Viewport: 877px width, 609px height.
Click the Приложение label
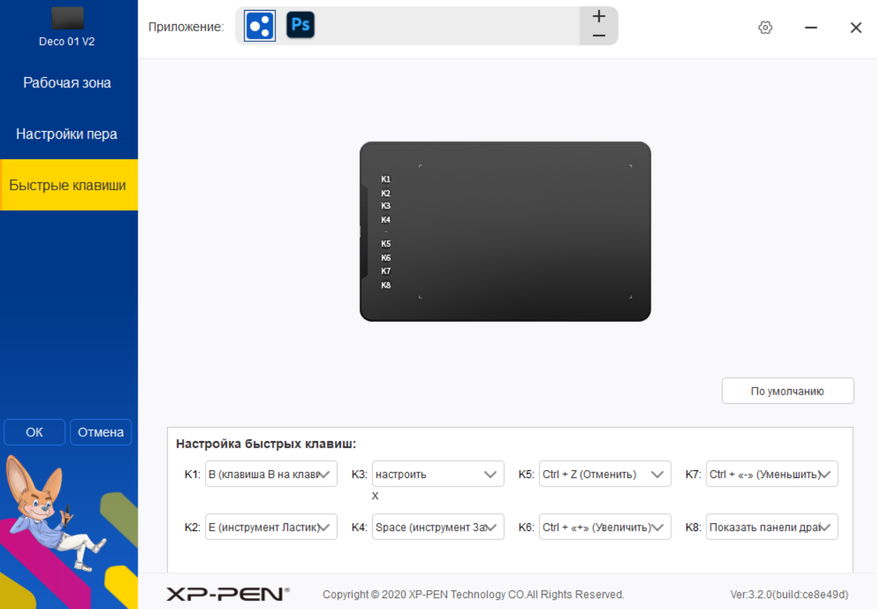pyautogui.click(x=186, y=27)
